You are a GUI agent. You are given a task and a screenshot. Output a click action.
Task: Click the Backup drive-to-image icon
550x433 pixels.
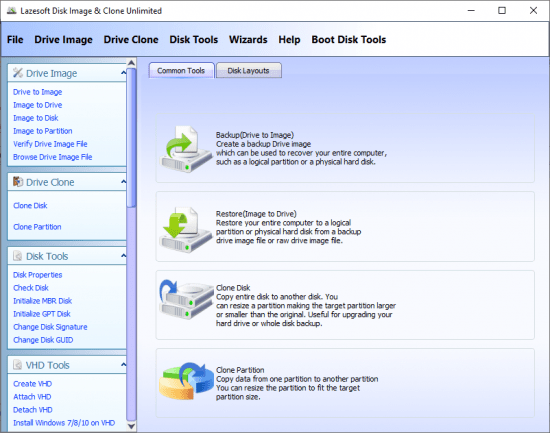[x=186, y=148]
